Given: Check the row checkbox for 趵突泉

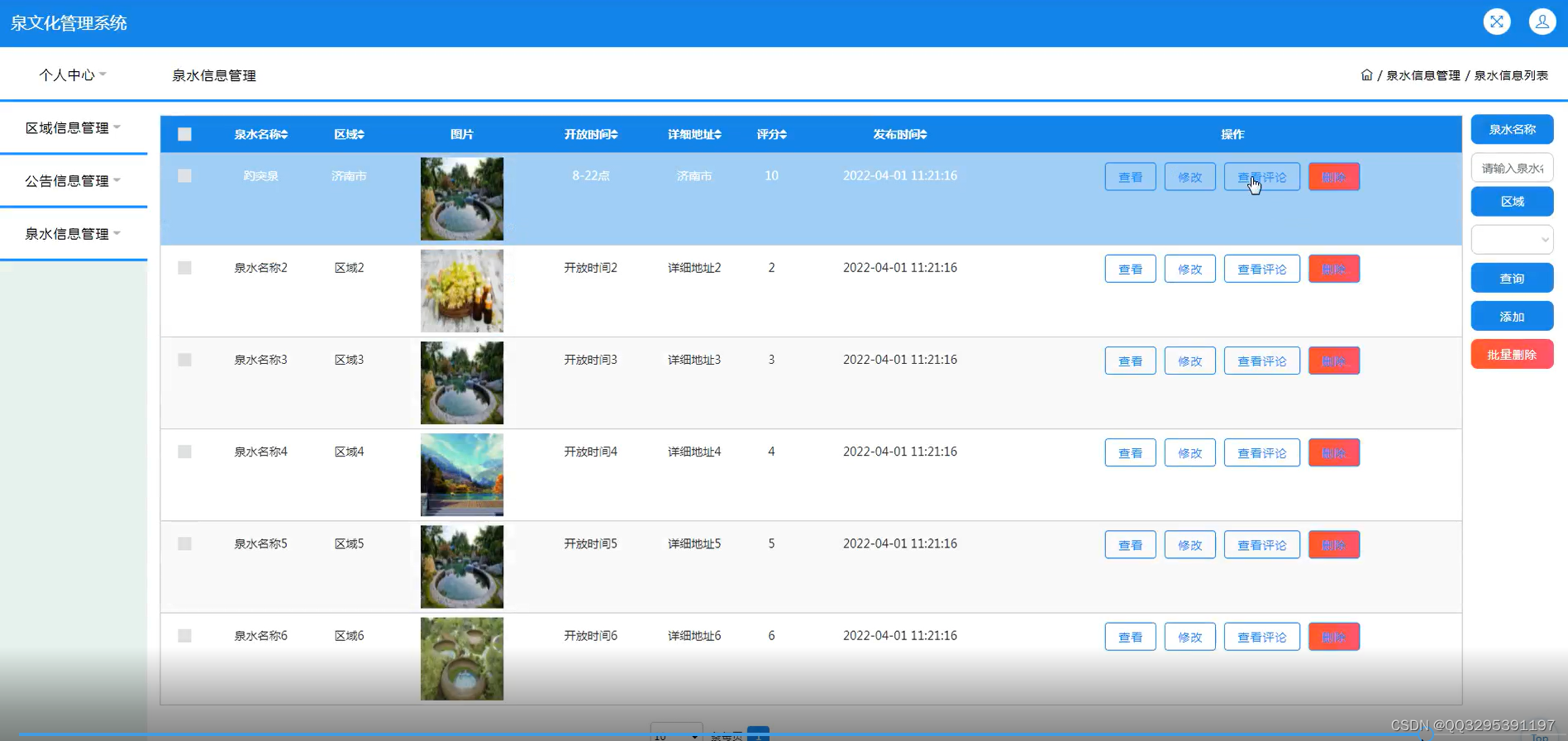Looking at the screenshot, I should (184, 176).
